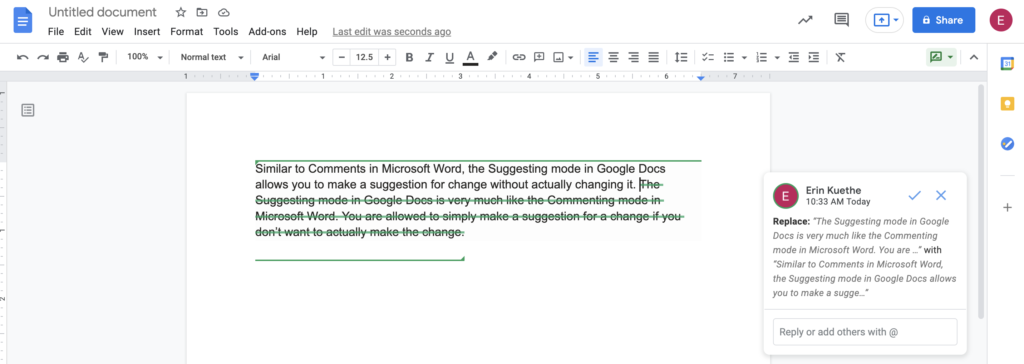Open the insert image dropdown arrow

pos(571,58)
